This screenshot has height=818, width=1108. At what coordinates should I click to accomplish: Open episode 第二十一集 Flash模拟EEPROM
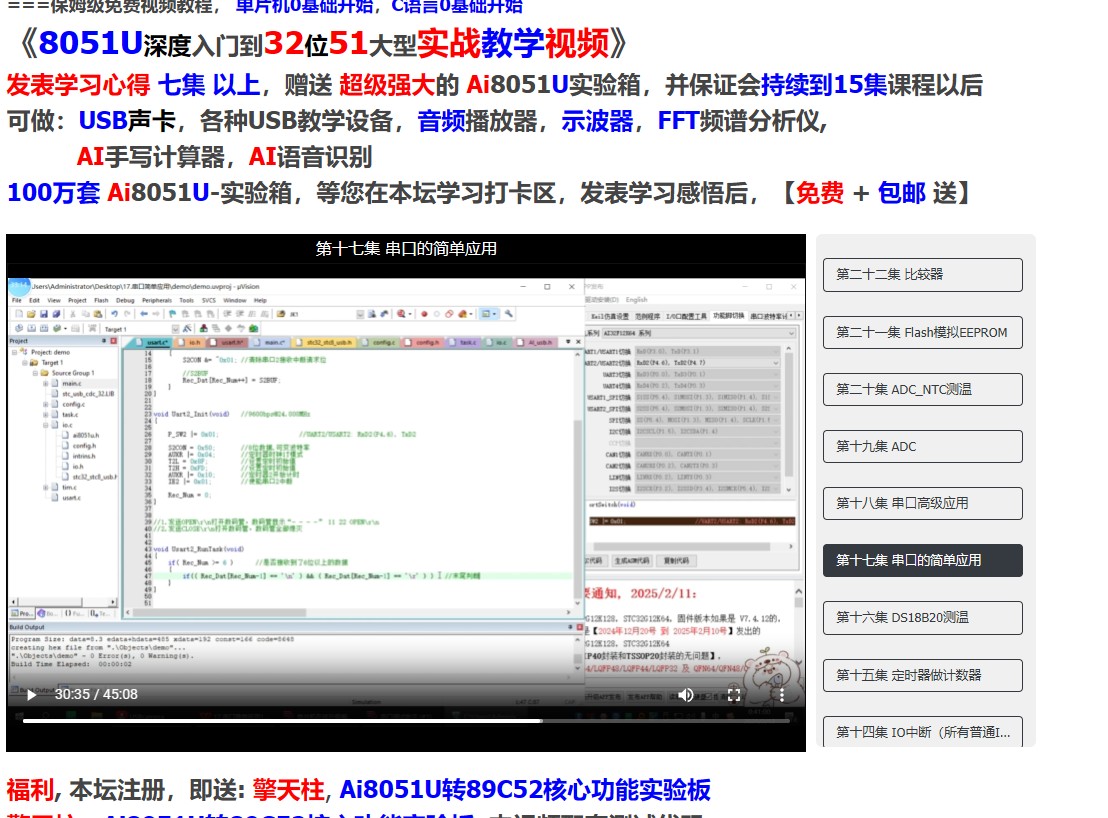(x=922, y=332)
